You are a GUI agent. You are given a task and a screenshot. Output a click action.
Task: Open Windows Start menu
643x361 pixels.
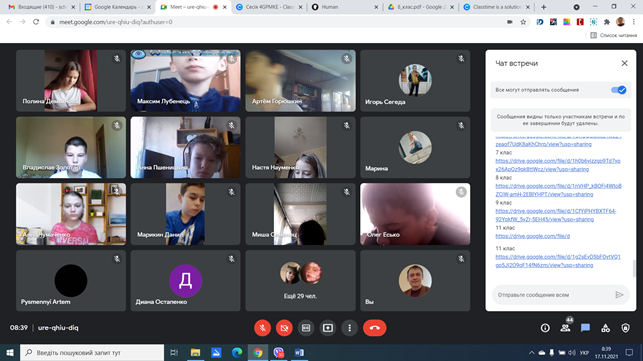[10, 353]
